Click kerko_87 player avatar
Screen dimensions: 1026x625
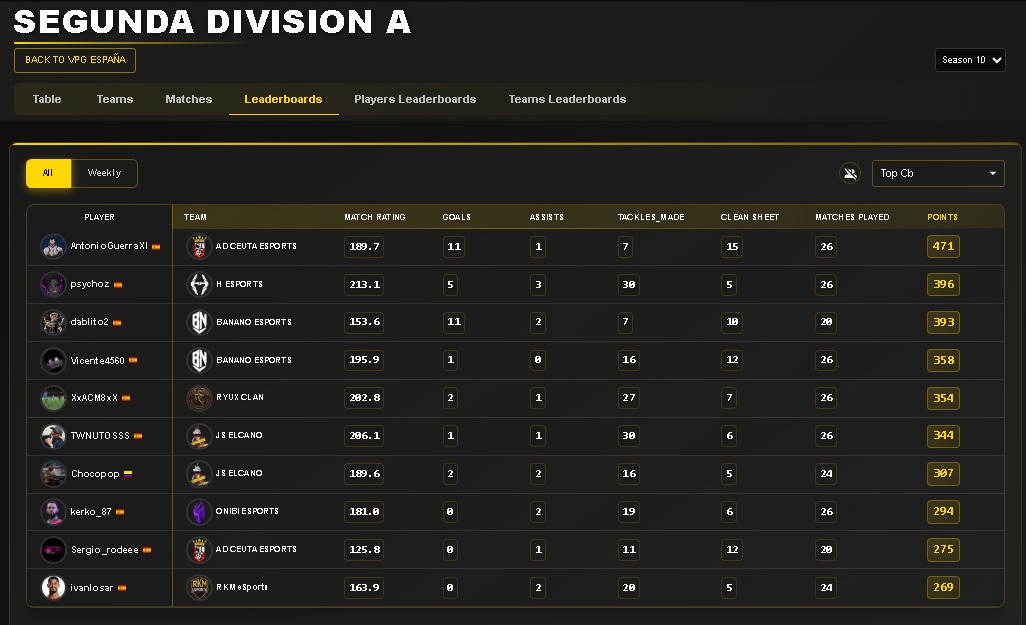pos(53,512)
